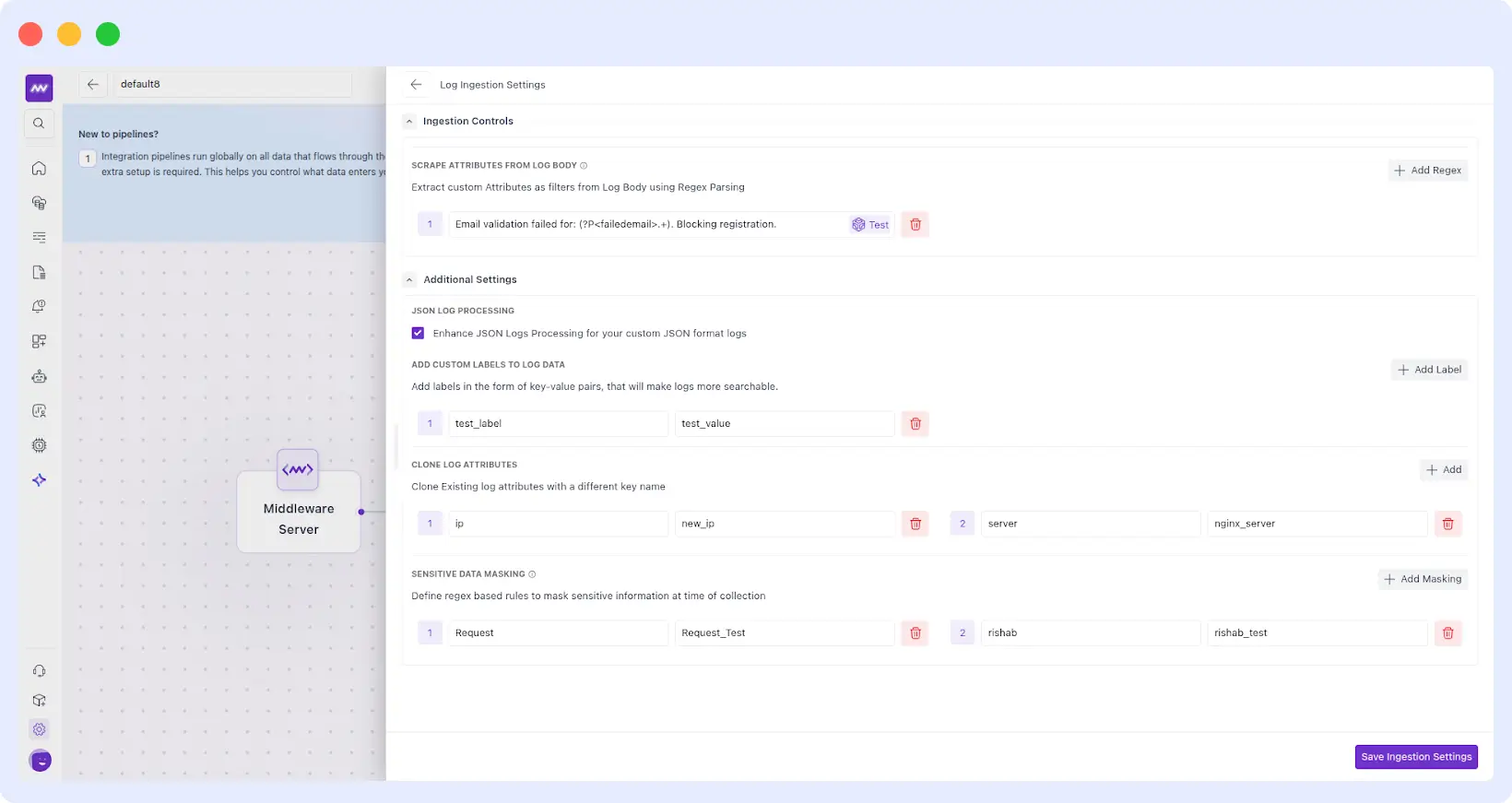
Task: Delete the test_label custom label row
Action: (915, 424)
